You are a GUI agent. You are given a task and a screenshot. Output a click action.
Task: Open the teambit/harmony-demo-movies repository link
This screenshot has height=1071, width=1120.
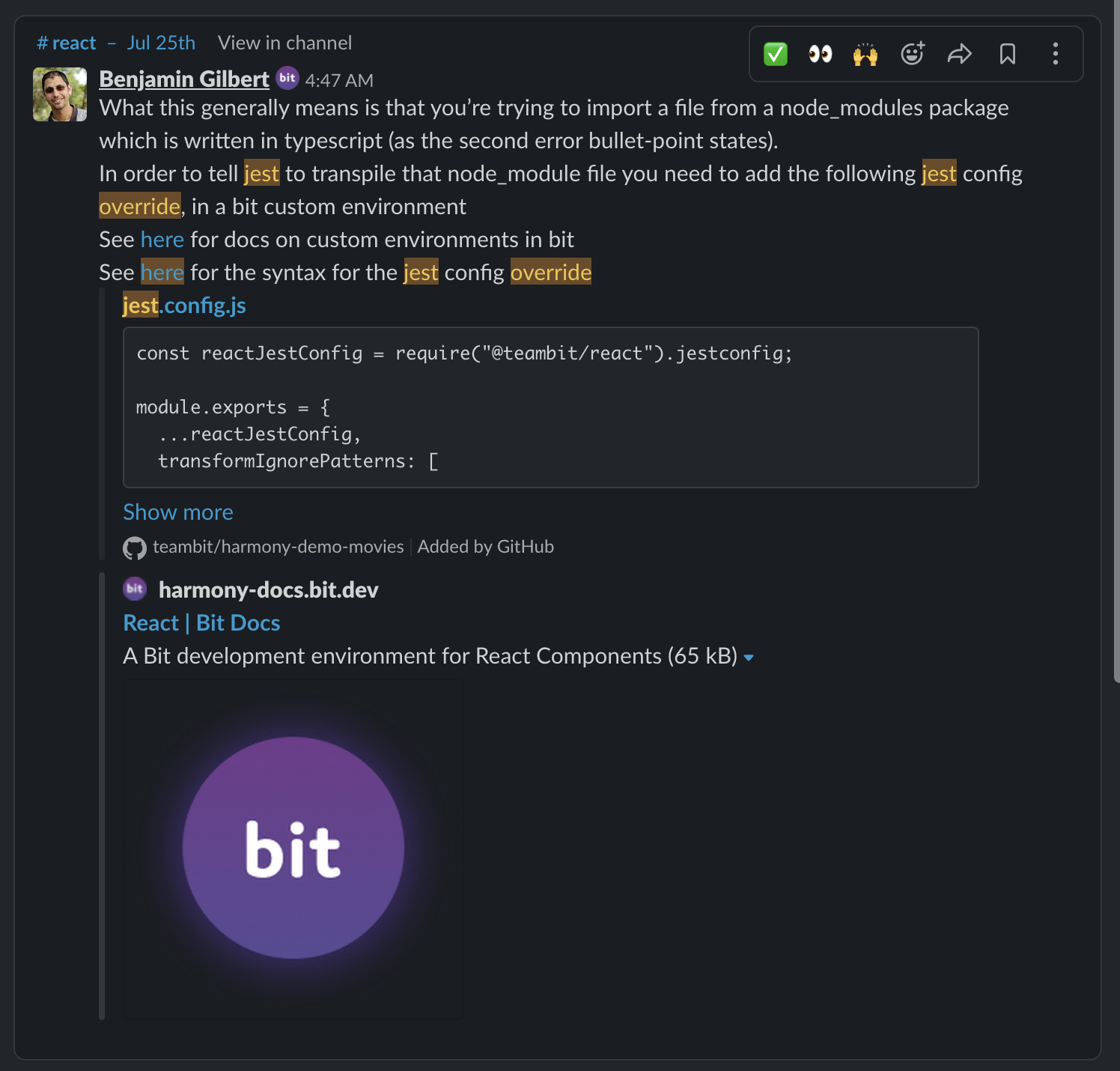tap(278, 547)
